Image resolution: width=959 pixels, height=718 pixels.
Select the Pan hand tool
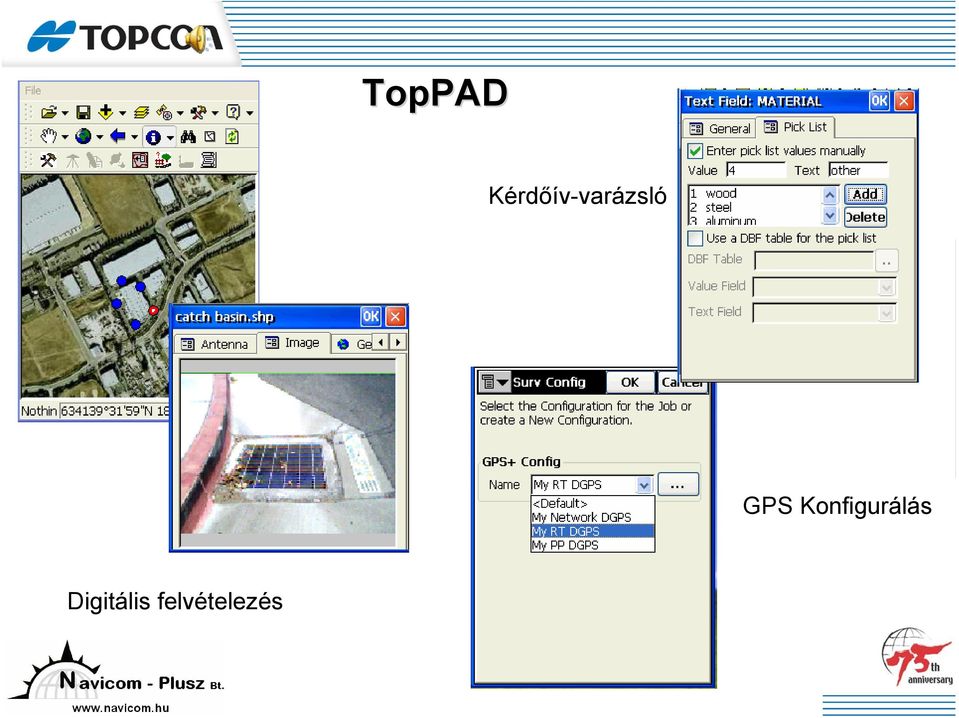pyautogui.click(x=48, y=136)
